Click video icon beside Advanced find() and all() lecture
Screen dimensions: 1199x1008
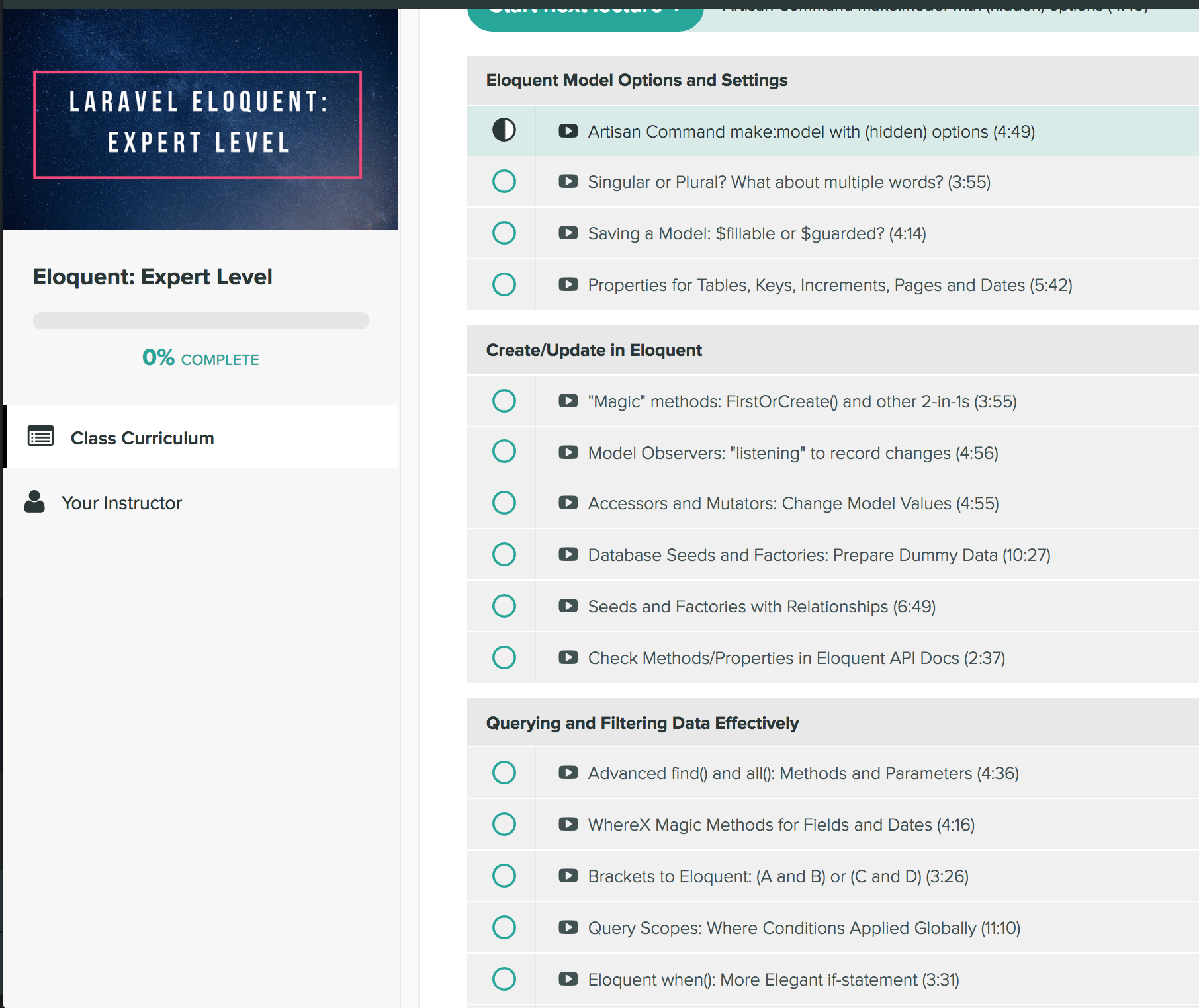tap(568, 773)
